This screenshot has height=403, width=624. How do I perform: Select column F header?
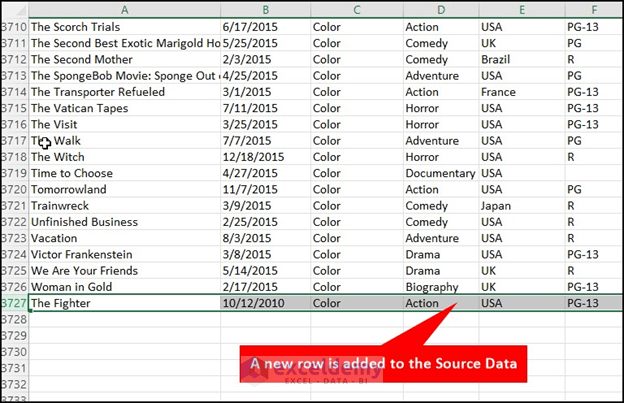pyautogui.click(x=593, y=9)
